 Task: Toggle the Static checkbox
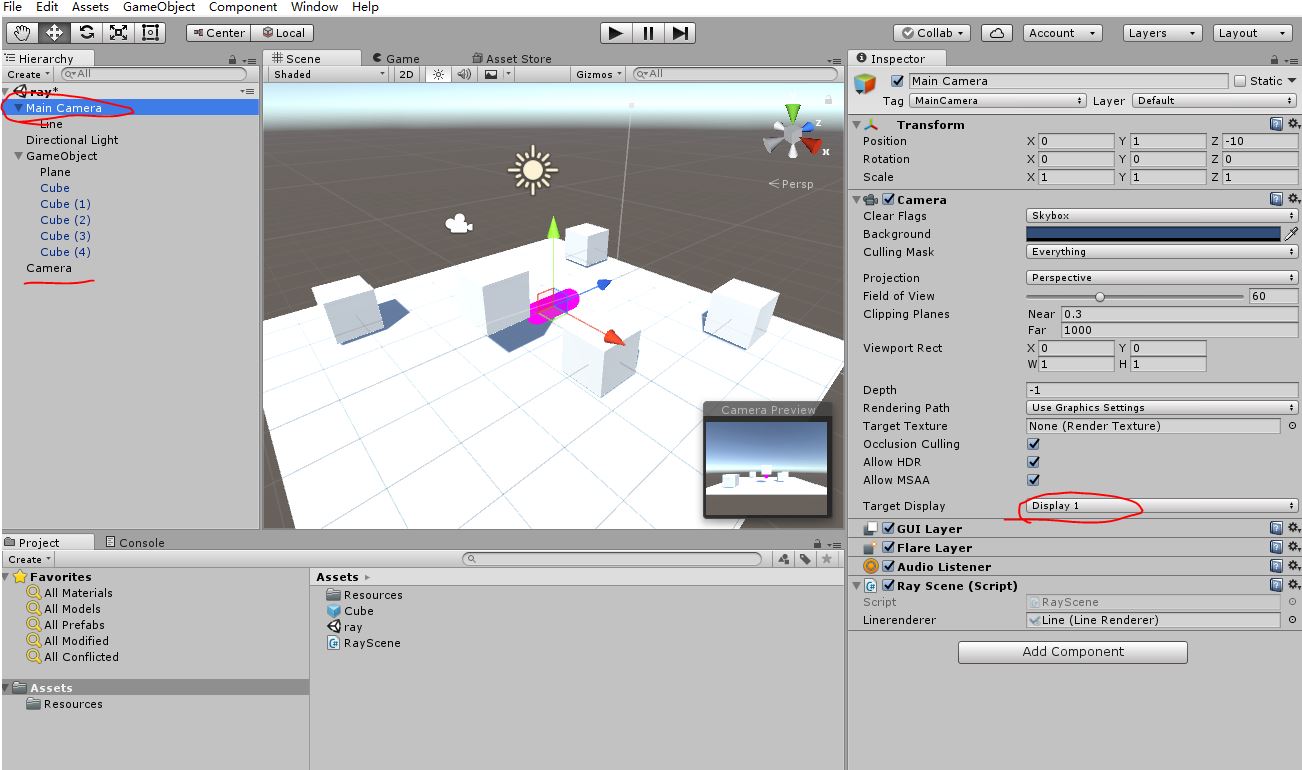1240,81
